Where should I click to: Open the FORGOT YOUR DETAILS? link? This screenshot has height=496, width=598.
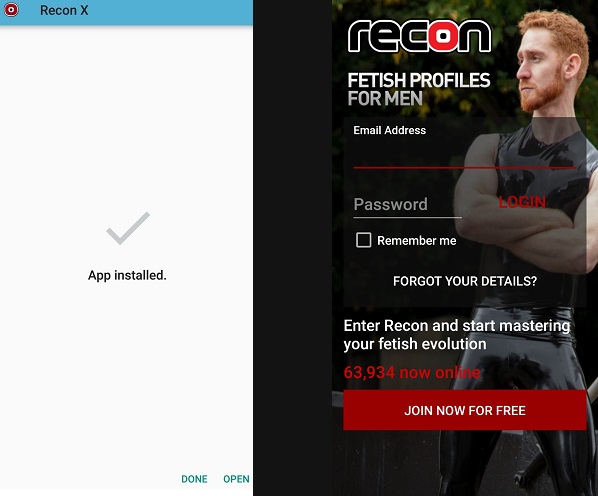tap(465, 281)
